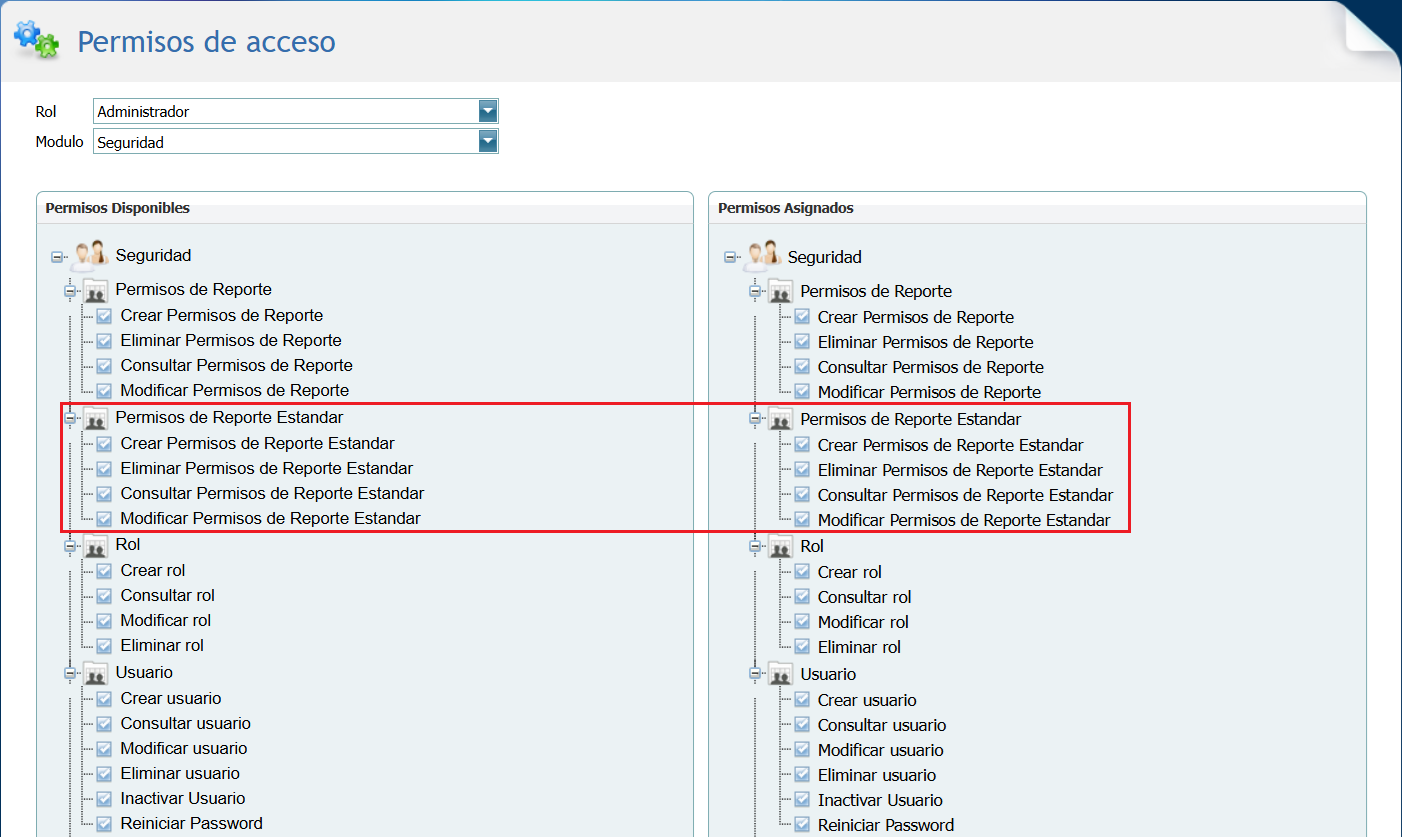The width and height of the screenshot is (1402, 837).
Task: Select Reiniciar Password item in Permisos Asignados
Action: pos(885,825)
